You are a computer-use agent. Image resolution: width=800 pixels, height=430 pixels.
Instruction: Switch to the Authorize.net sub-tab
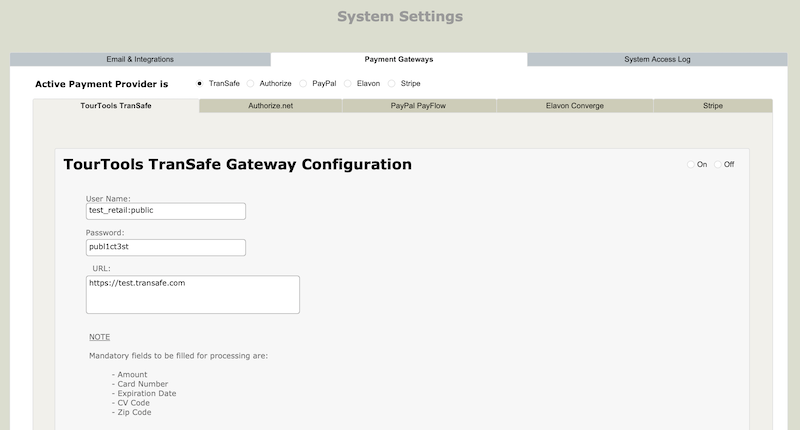(x=270, y=105)
